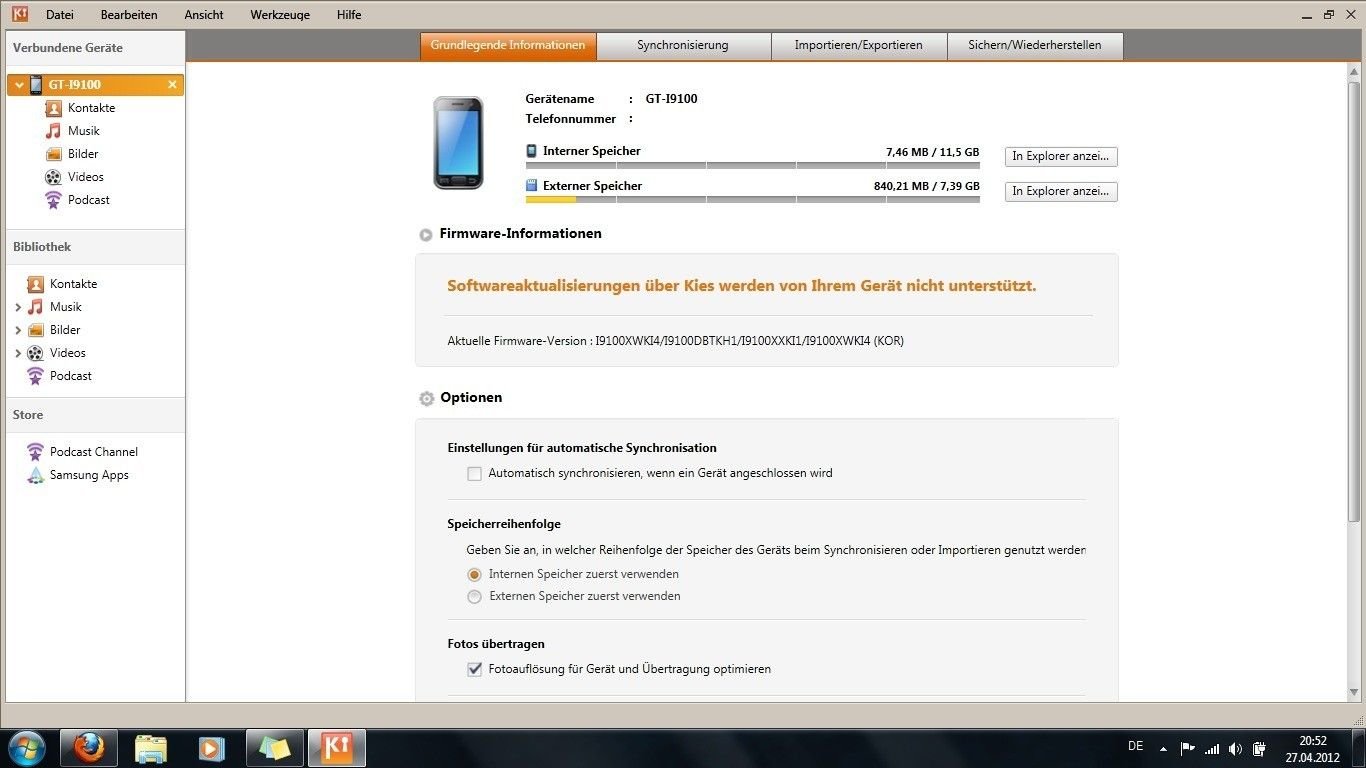This screenshot has height=768, width=1366.
Task: Open the Hilfe menu
Action: (349, 15)
